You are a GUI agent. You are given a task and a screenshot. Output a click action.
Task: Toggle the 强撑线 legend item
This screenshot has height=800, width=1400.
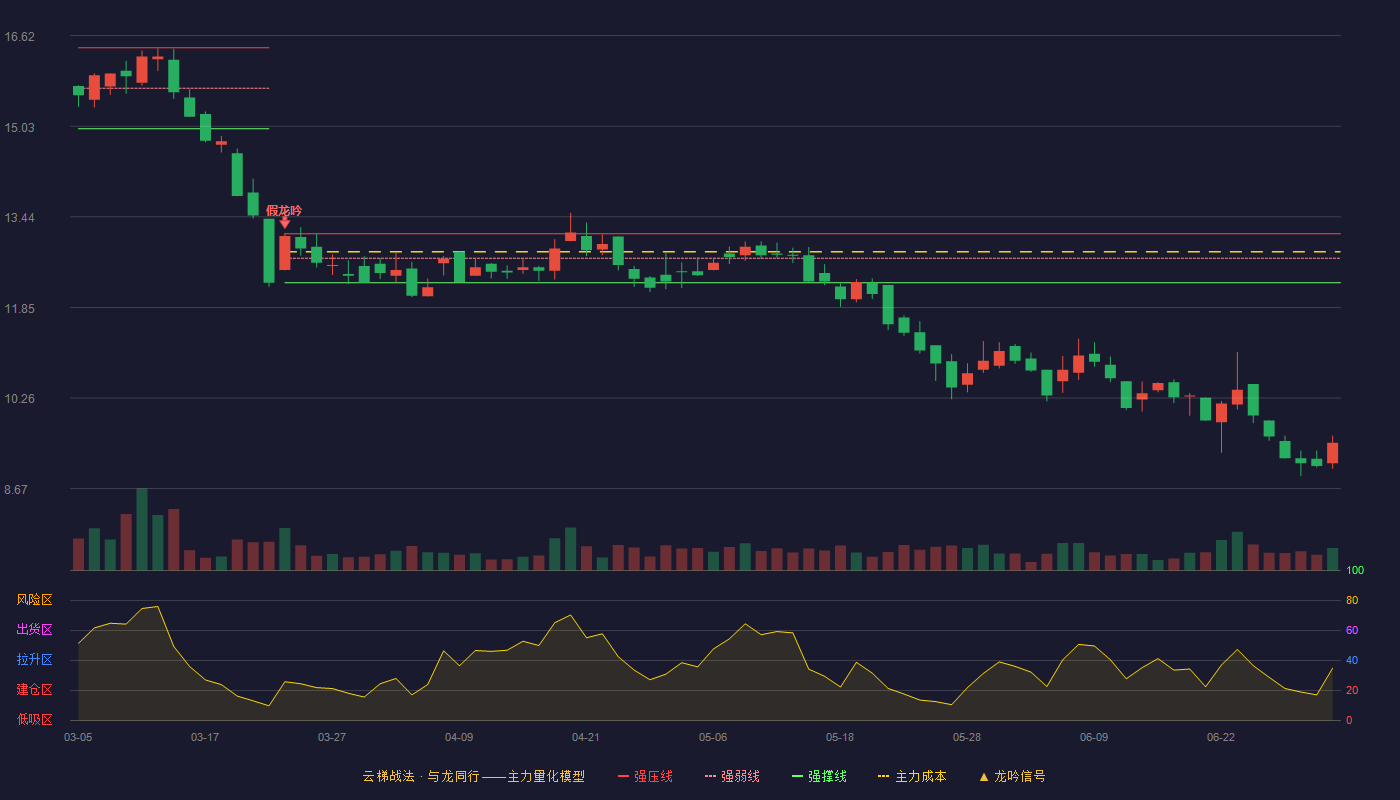tap(819, 776)
